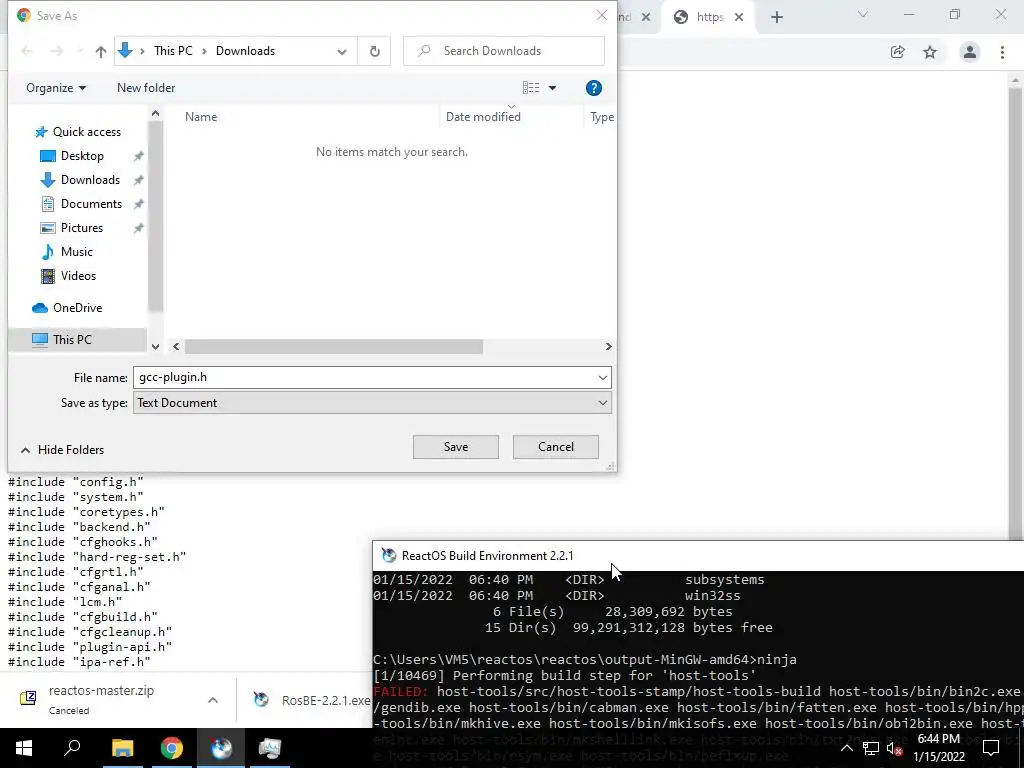The image size is (1024, 768).
Task: Click the horizontal scrollbar in file list
Action: click(334, 346)
